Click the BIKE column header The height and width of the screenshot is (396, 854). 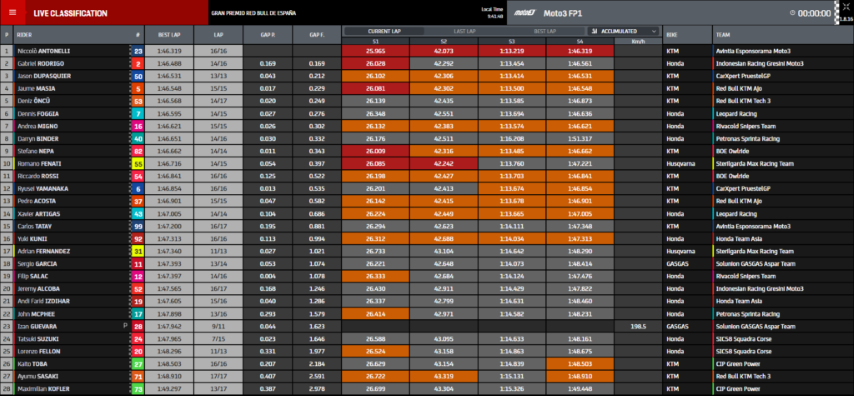pos(687,35)
